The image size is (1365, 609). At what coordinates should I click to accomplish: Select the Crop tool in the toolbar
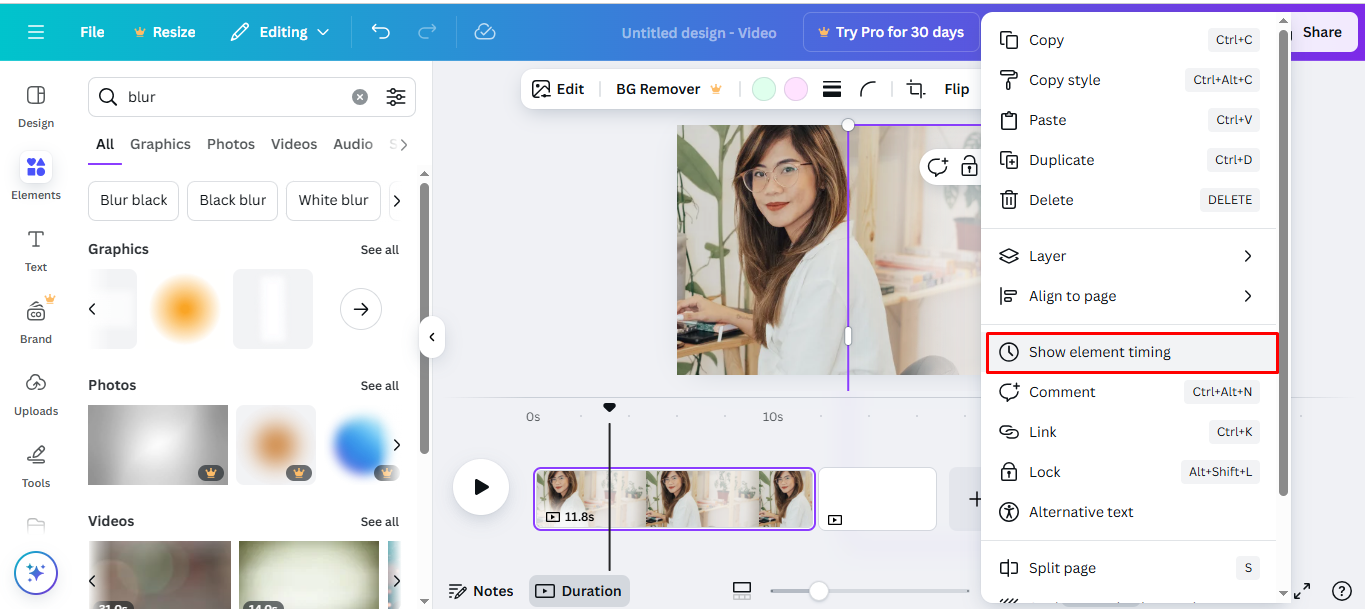(914, 89)
